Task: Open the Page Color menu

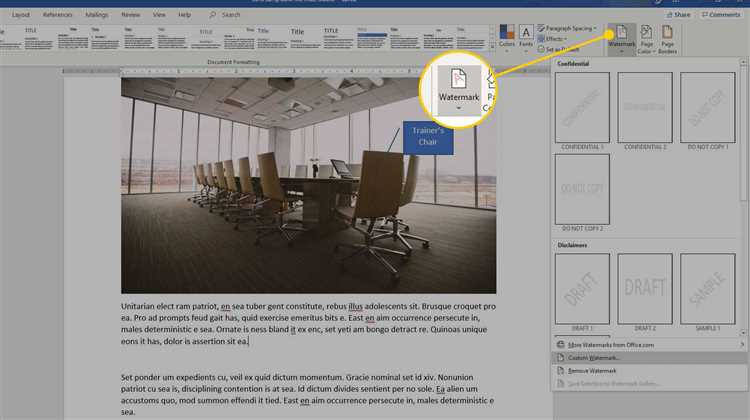Action: point(646,39)
